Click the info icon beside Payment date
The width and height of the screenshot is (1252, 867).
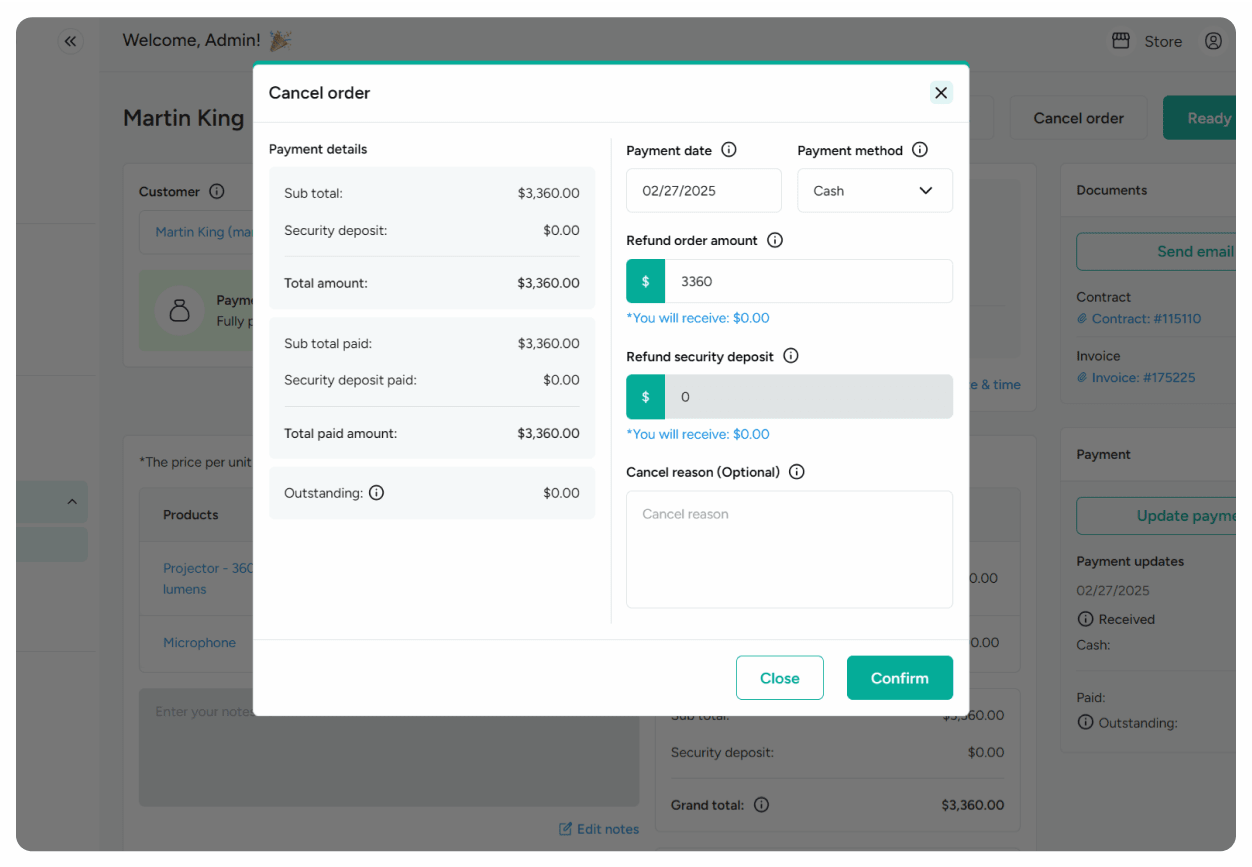729,150
